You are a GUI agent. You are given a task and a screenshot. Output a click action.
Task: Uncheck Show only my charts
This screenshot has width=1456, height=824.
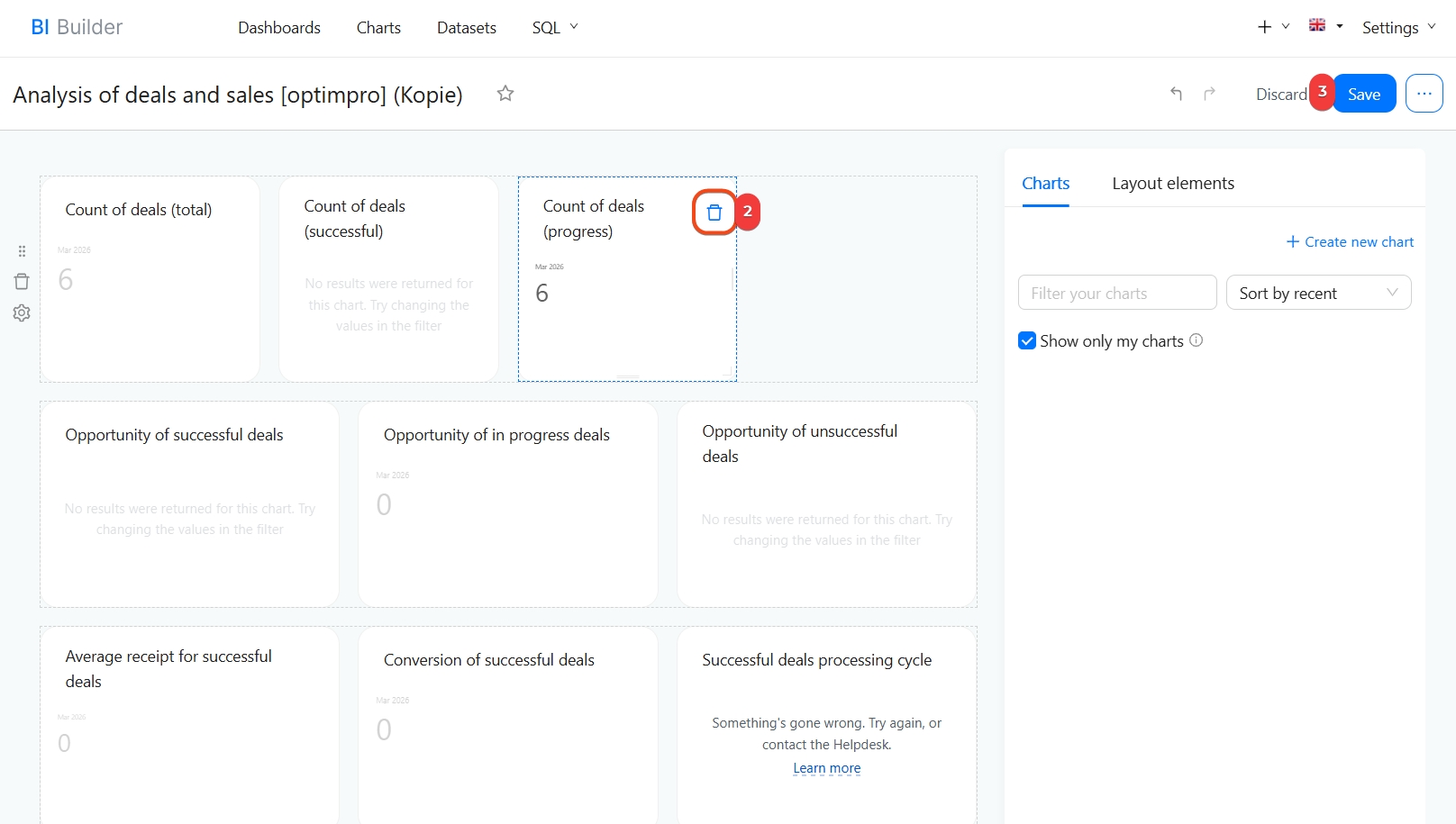(x=1027, y=340)
